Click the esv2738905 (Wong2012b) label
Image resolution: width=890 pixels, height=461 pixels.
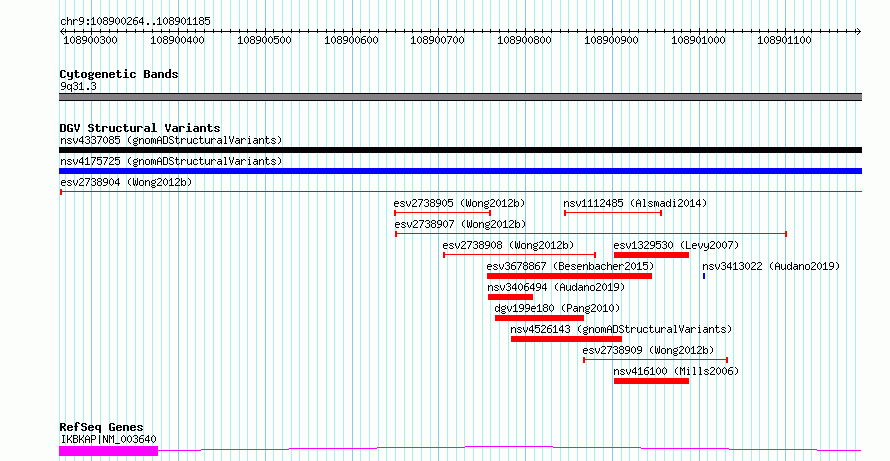(459, 203)
